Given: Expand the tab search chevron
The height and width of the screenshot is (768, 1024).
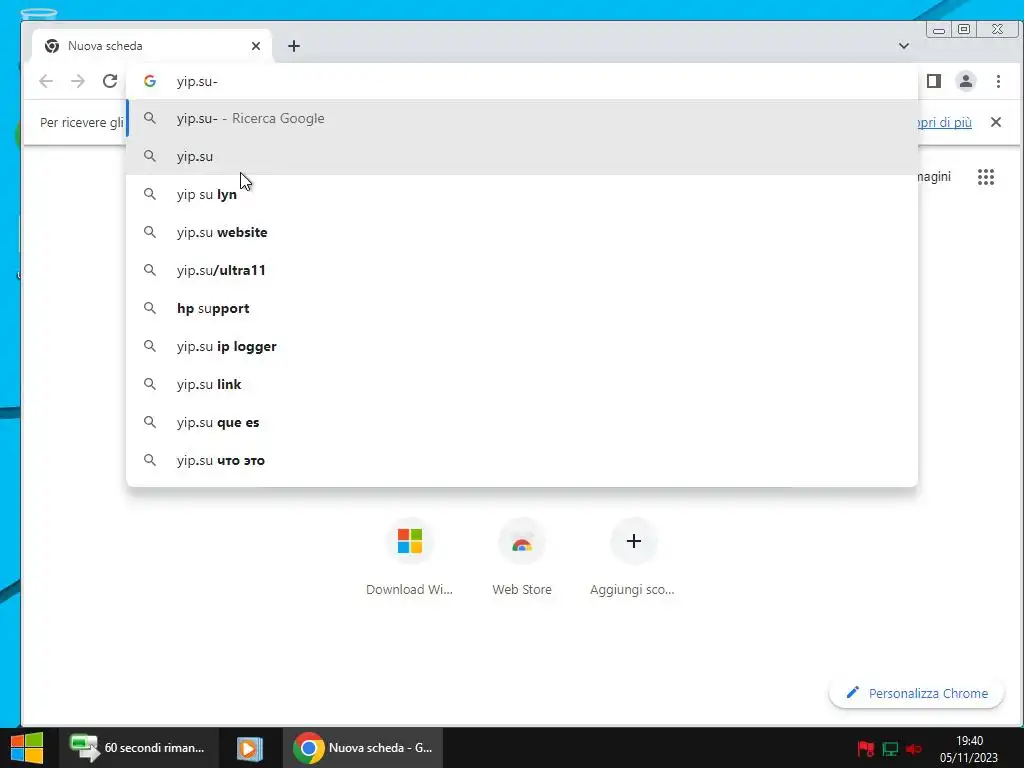Looking at the screenshot, I should click(904, 46).
